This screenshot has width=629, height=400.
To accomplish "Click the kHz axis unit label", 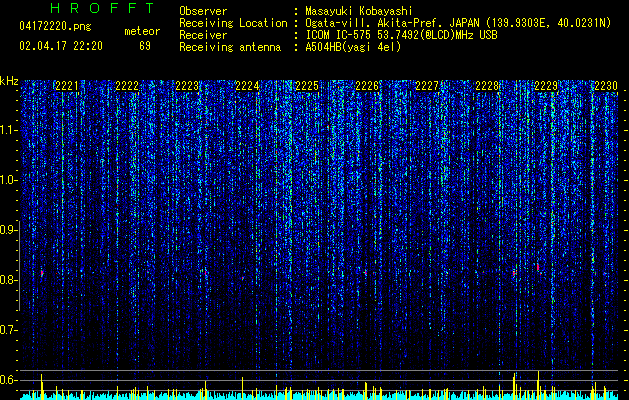I will tap(9, 81).
